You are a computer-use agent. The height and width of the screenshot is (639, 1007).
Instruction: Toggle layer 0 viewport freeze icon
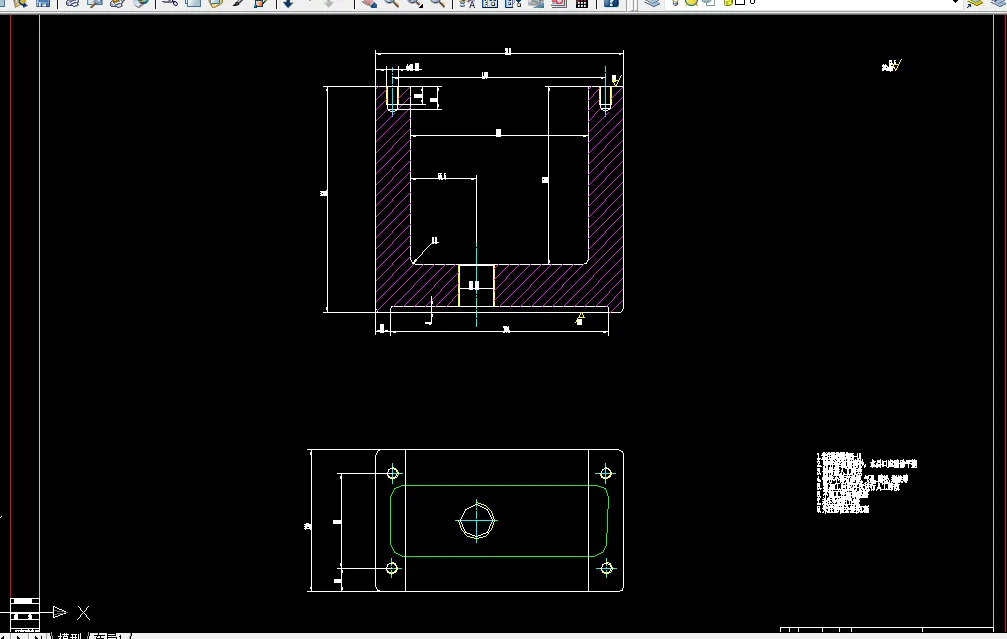click(709, 3)
